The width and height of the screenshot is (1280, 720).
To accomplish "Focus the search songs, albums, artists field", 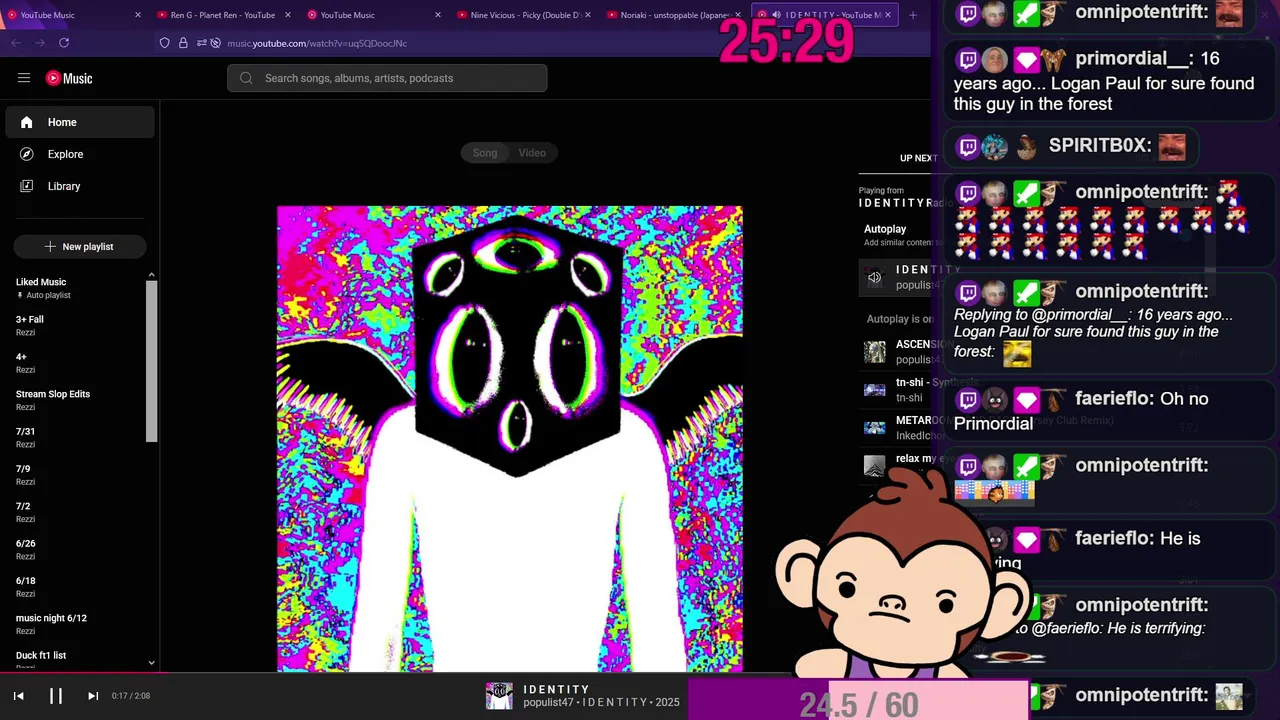I will pos(387,78).
